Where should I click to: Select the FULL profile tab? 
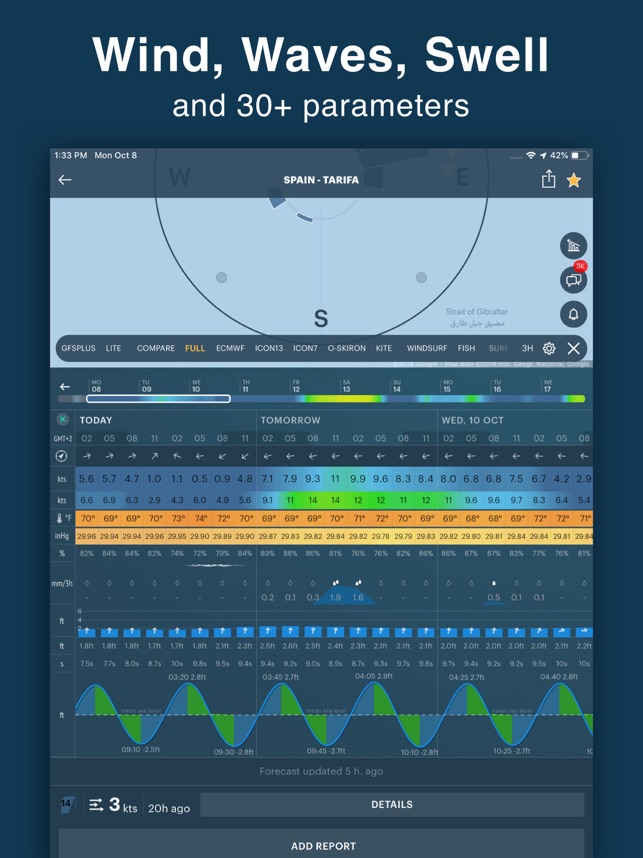(195, 348)
